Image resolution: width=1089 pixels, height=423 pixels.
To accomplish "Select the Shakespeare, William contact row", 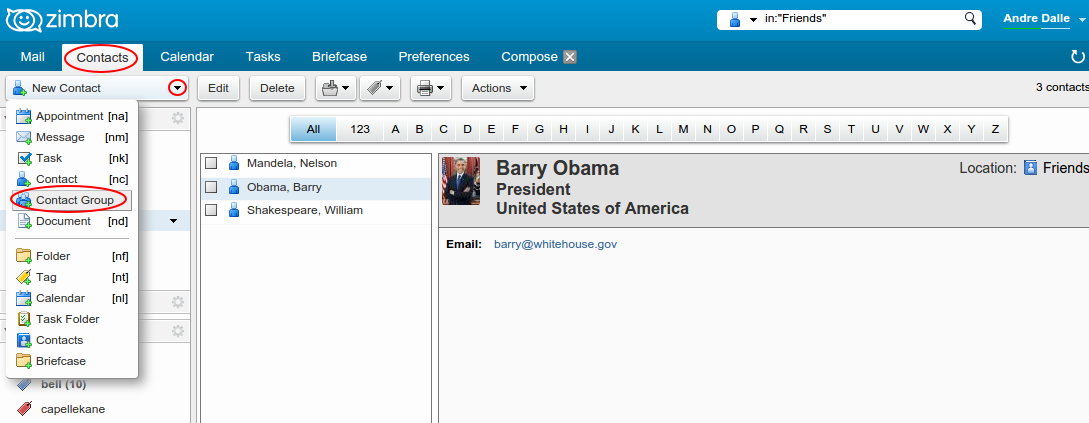I will point(316,210).
